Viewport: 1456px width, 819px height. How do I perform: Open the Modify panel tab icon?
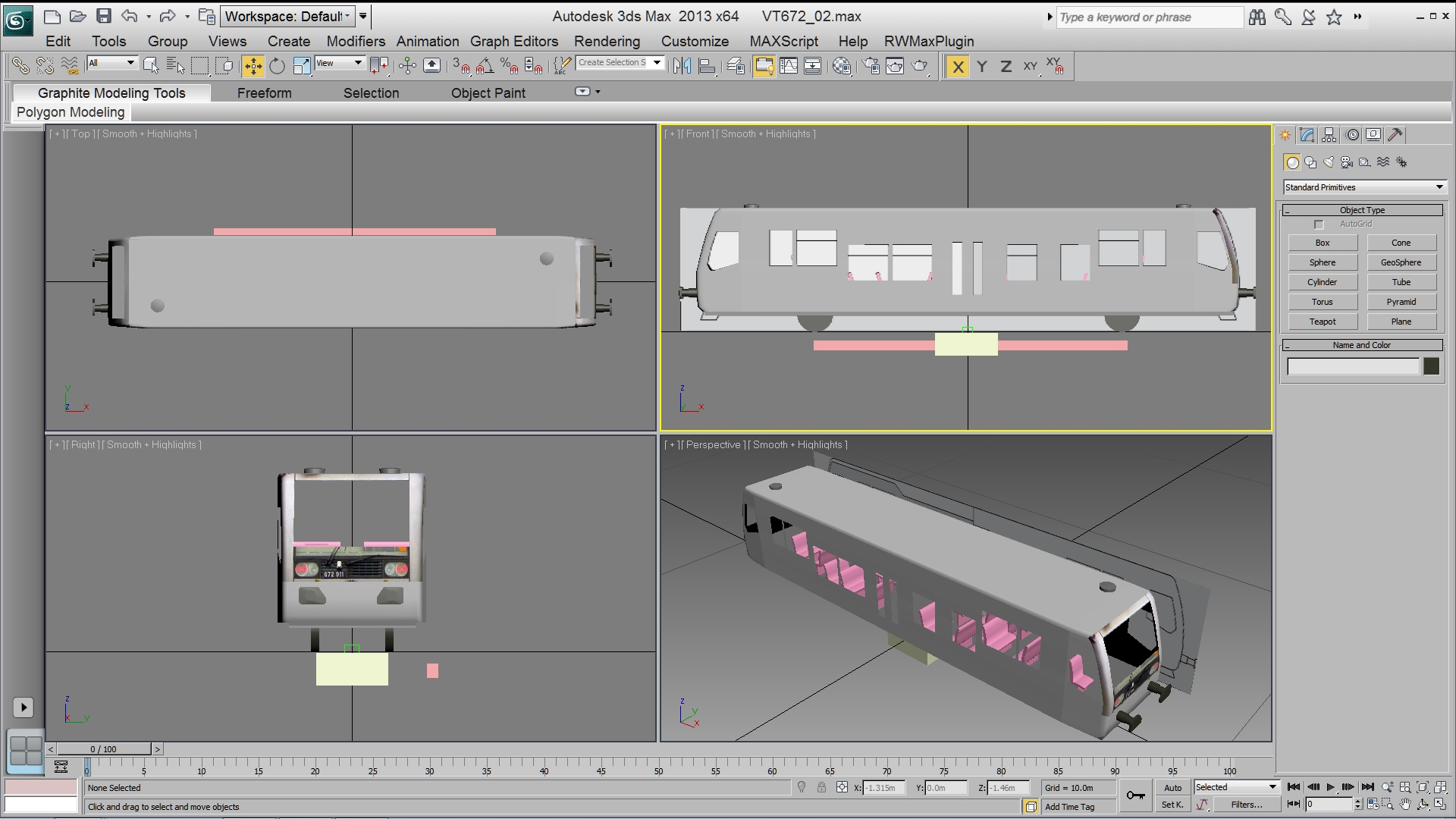[x=1307, y=135]
